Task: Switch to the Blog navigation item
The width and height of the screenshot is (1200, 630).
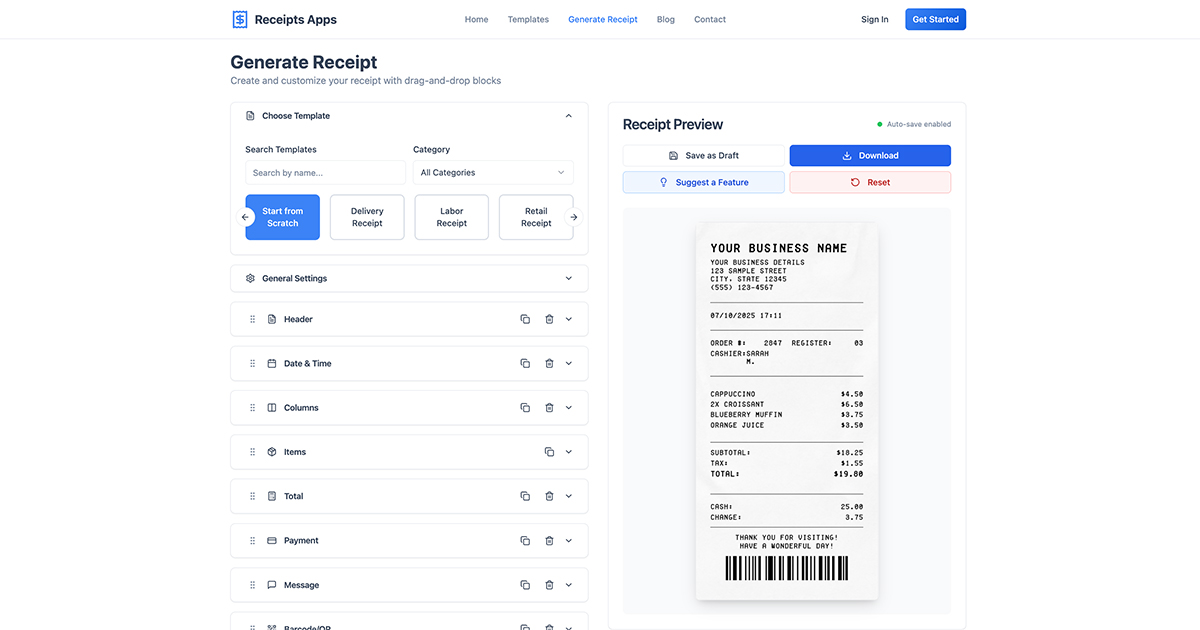Action: (665, 19)
